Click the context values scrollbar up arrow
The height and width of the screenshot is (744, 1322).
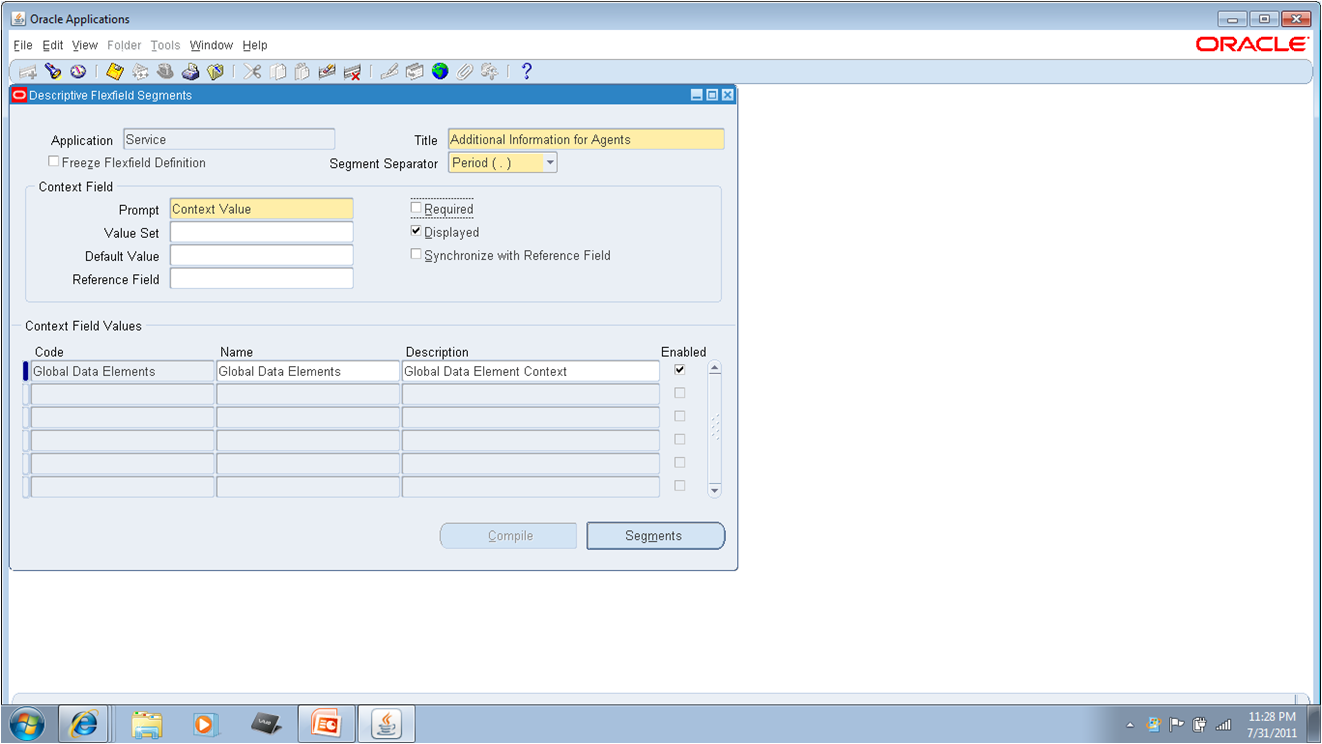coord(714,368)
